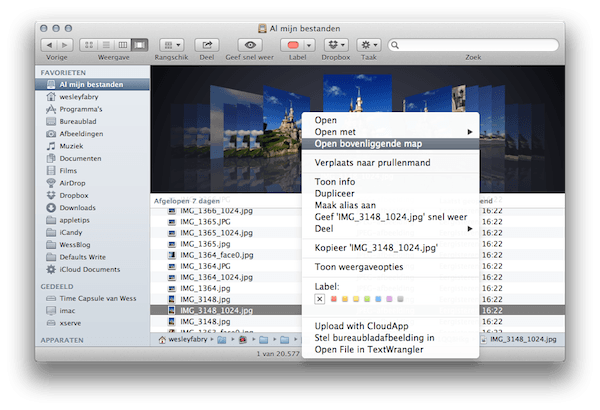
Task: Open wesleyfabry home folder in sidebar
Action: pos(92,97)
